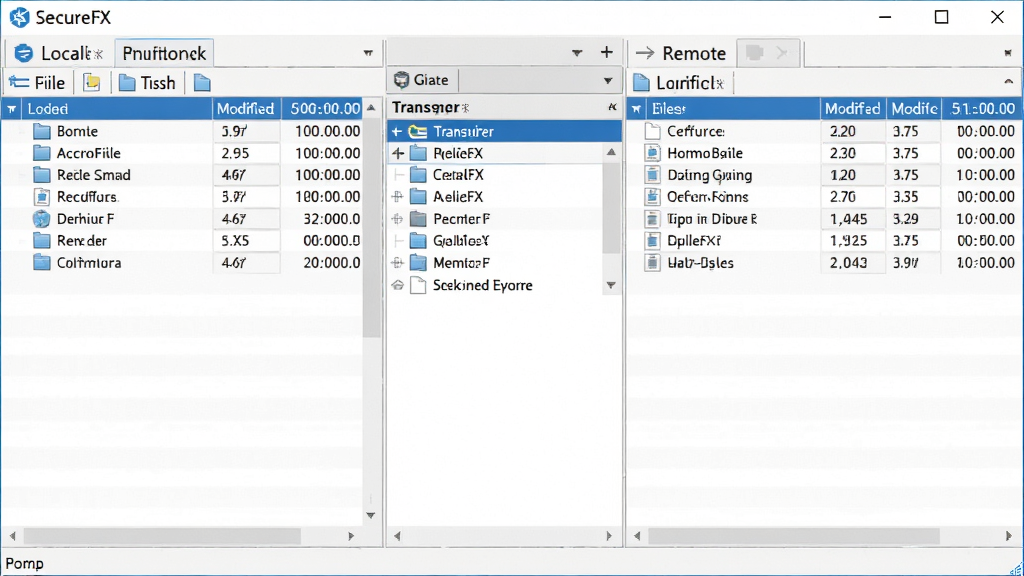Viewport: 1024px width, 576px height.
Task: Click the Derhiur F globe icon
Action: tap(42, 219)
